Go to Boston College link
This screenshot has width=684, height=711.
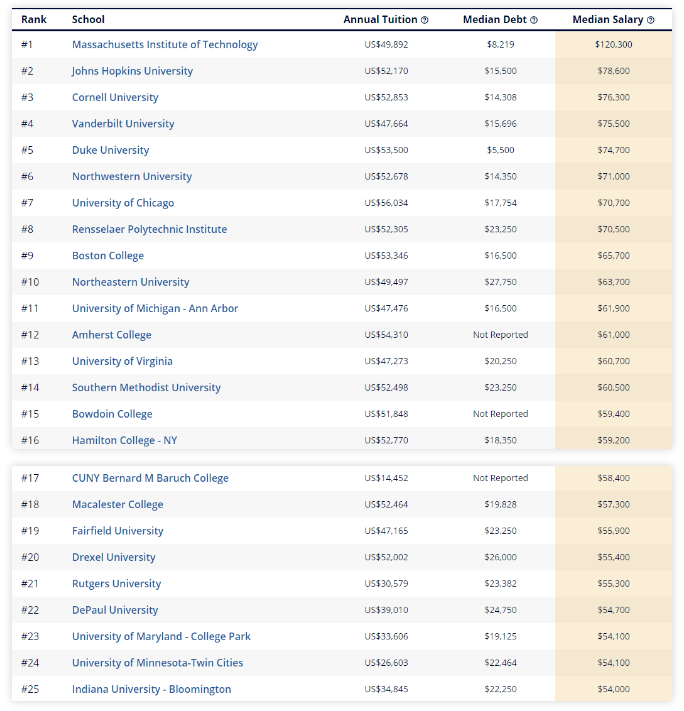pyautogui.click(x=108, y=255)
